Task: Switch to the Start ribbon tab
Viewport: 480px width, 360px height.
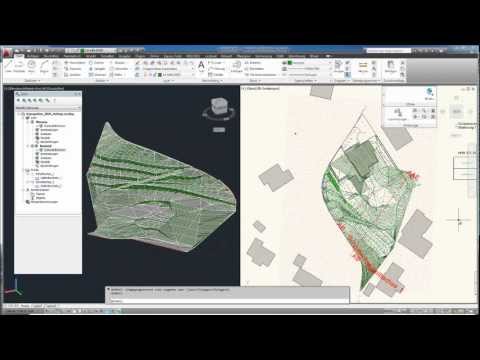Action: coord(19,56)
